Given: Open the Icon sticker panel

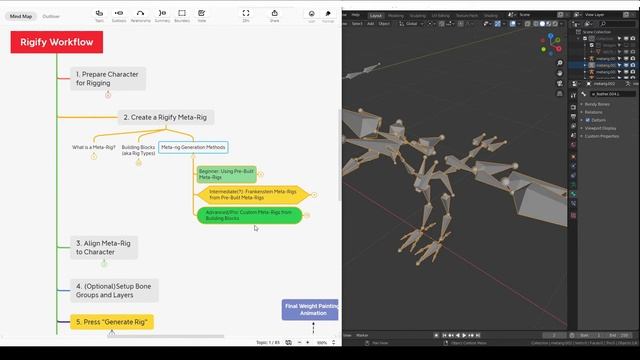Looking at the screenshot, I should click(x=311, y=13).
